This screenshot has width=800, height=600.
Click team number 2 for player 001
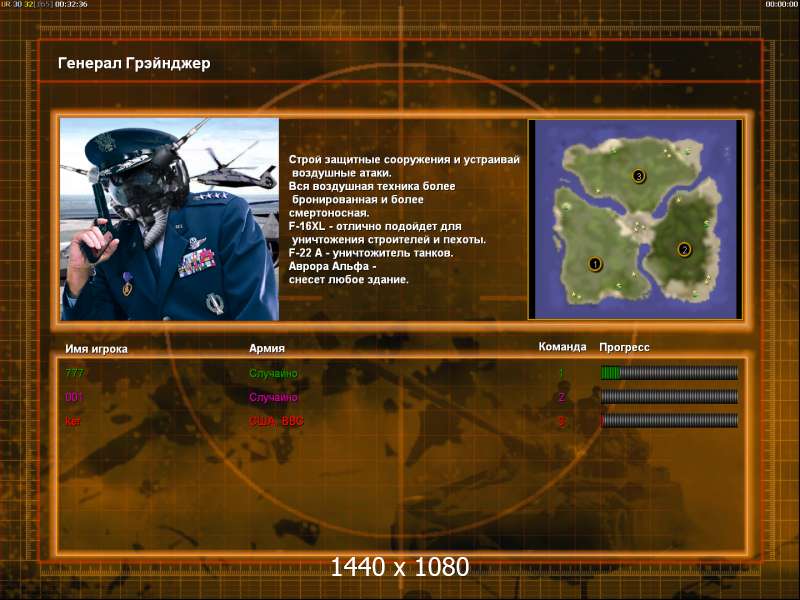coord(561,397)
